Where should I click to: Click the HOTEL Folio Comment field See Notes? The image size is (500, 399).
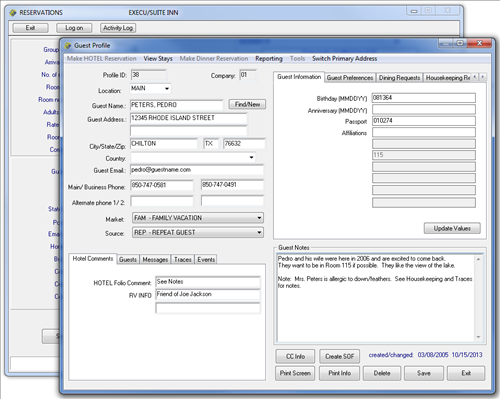208,282
